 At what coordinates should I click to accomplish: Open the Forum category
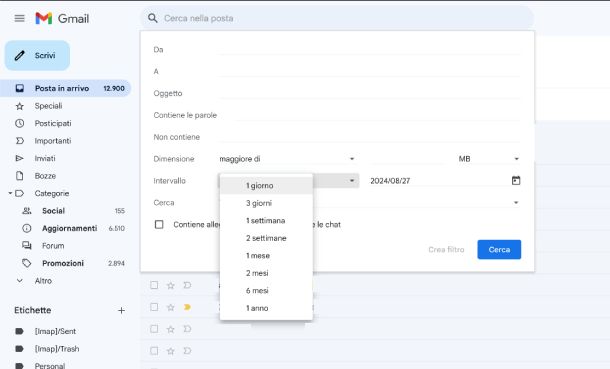53,246
